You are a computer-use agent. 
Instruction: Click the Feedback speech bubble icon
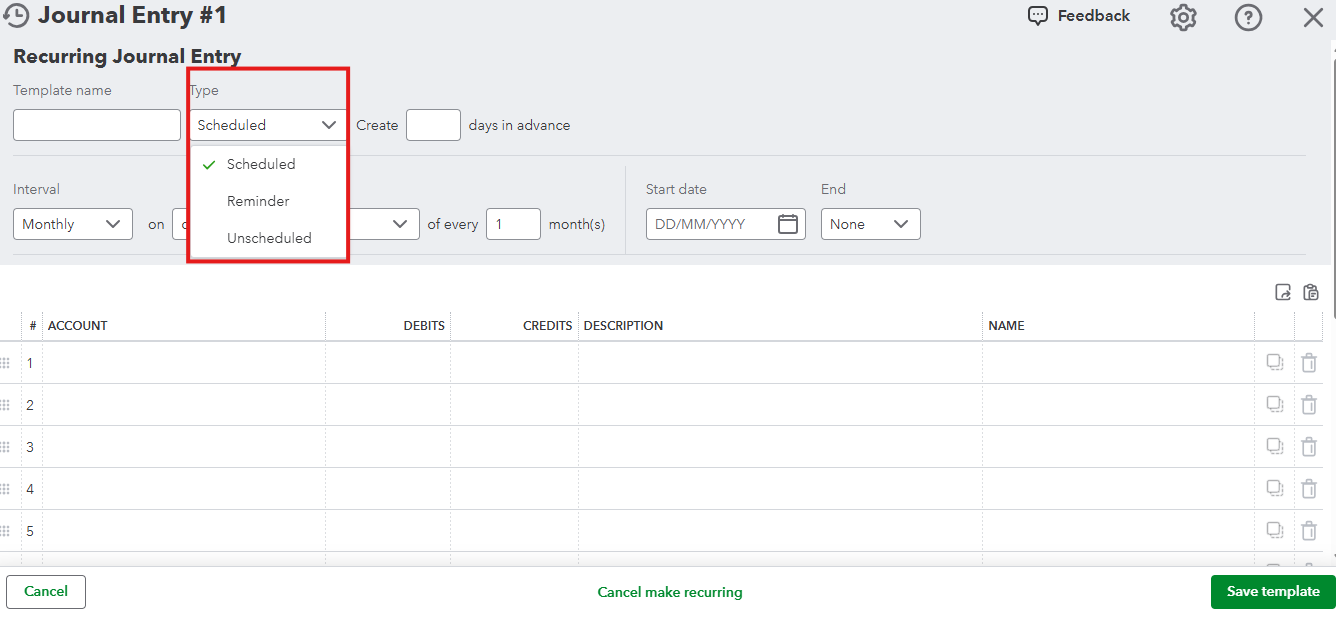tap(1038, 16)
